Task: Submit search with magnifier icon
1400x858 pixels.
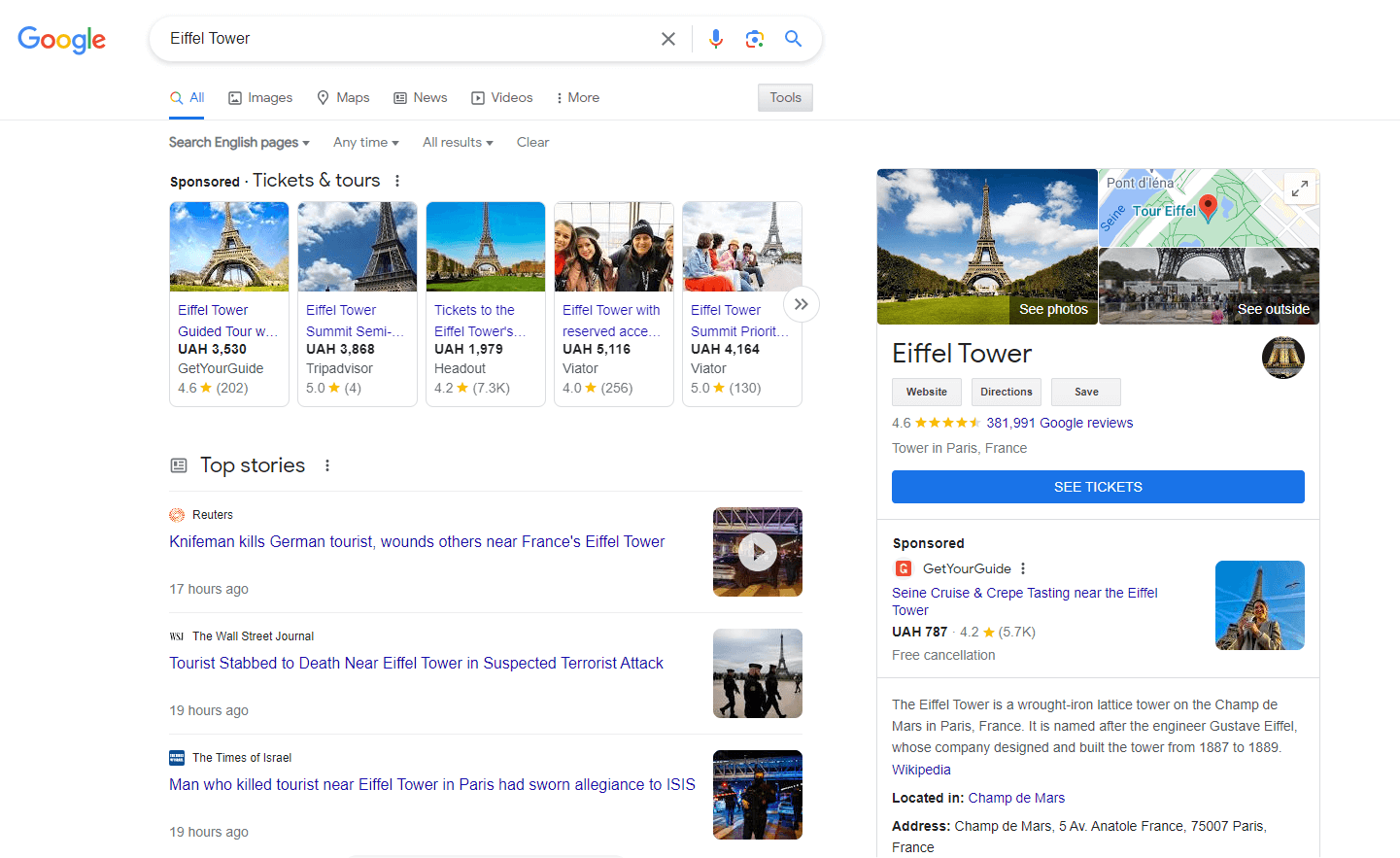Action: coord(794,39)
